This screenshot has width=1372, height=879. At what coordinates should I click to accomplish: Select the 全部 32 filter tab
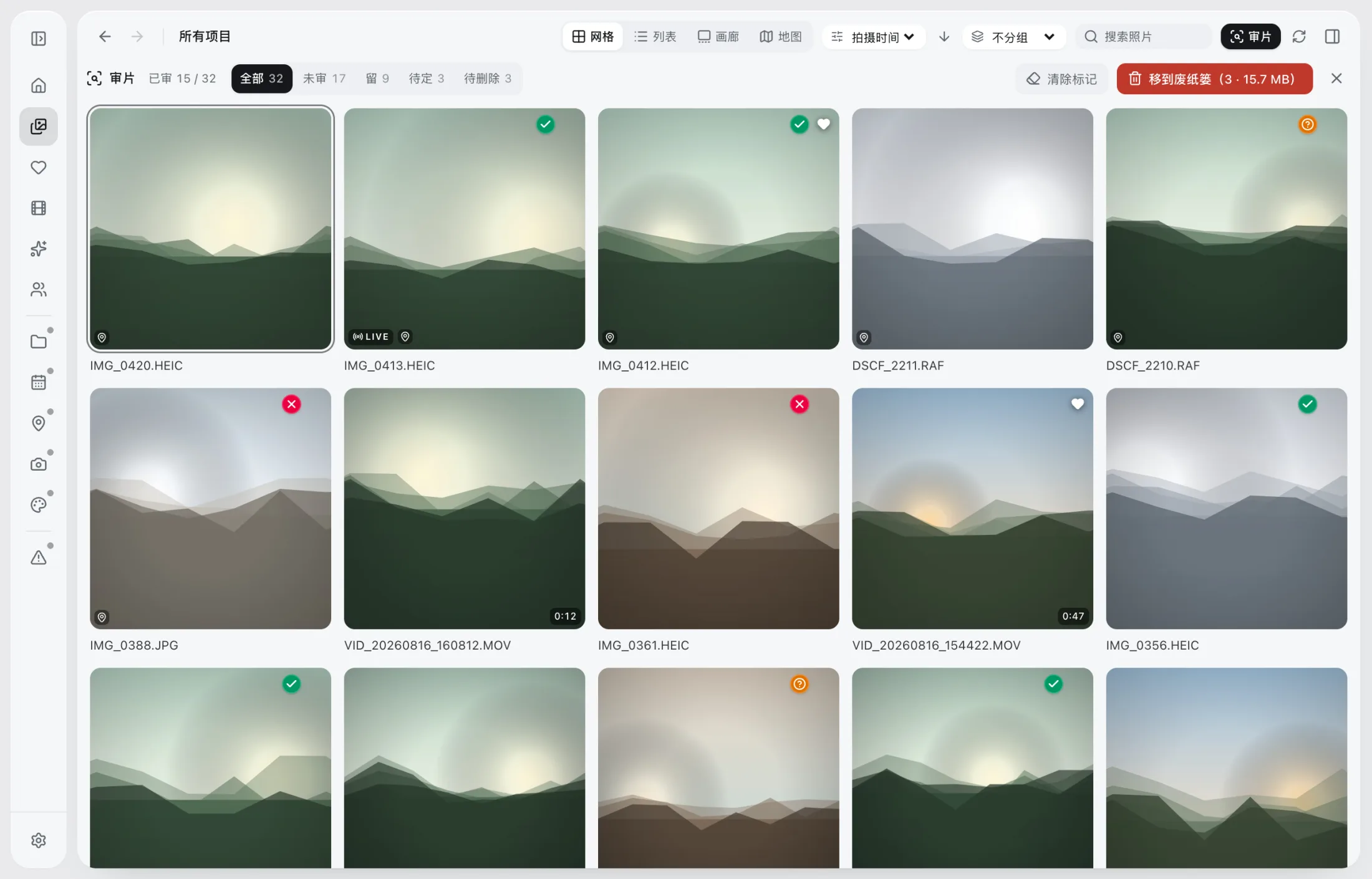click(262, 79)
